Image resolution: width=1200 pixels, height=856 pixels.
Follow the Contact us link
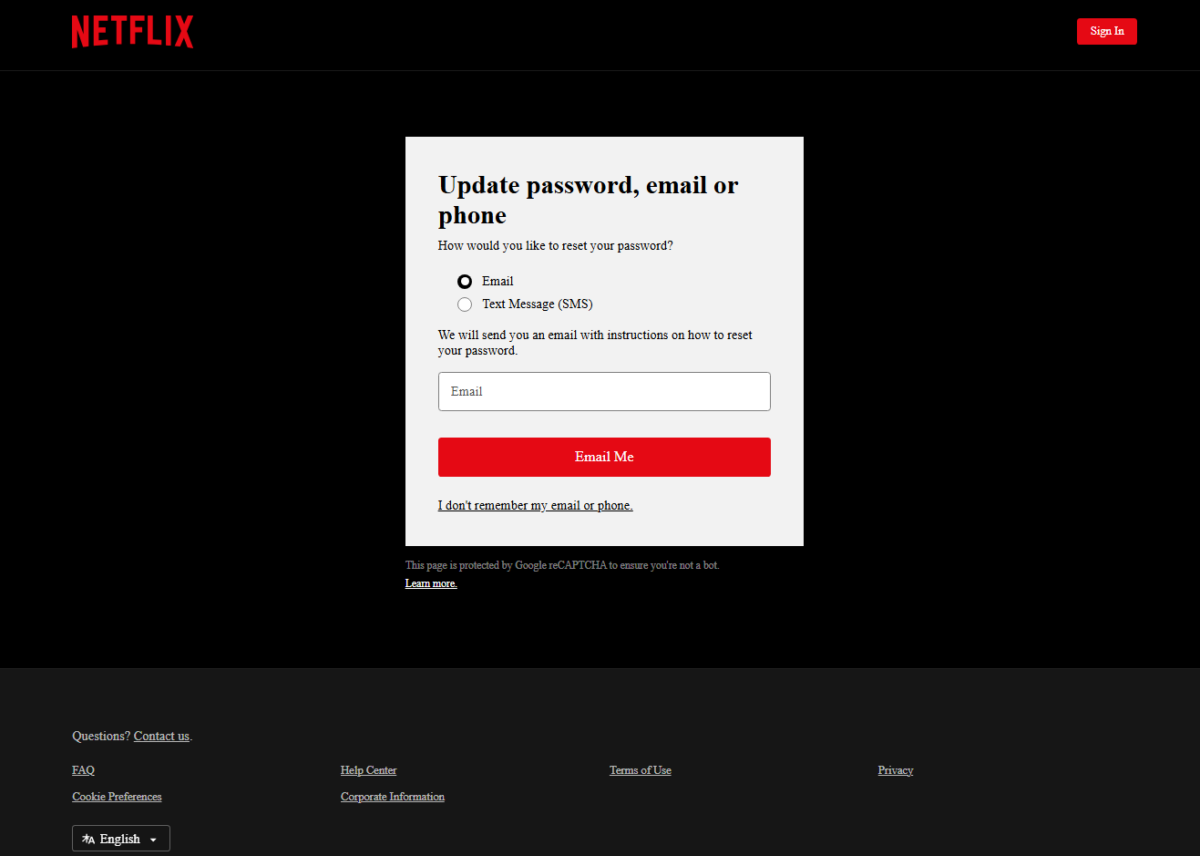[161, 736]
